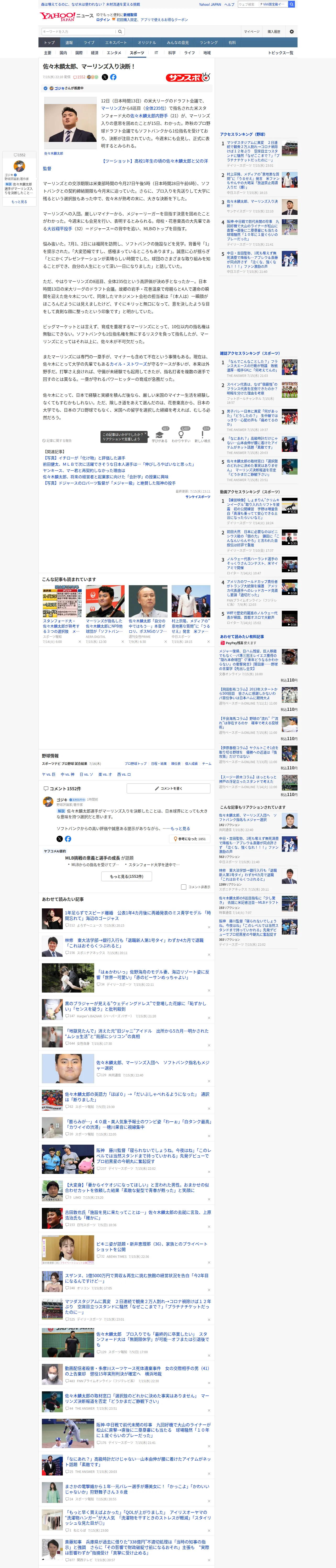Click トピックス一覧 link
The width and height of the screenshot is (336, 1568).
[281, 53]
